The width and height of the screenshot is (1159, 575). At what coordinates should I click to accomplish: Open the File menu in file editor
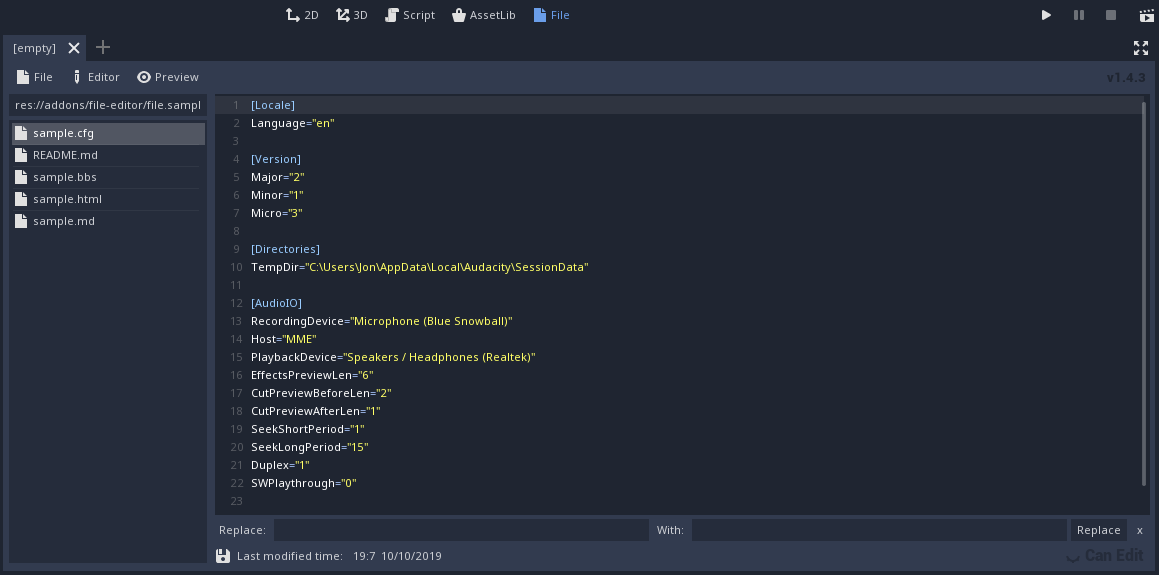pyautogui.click(x=35, y=77)
